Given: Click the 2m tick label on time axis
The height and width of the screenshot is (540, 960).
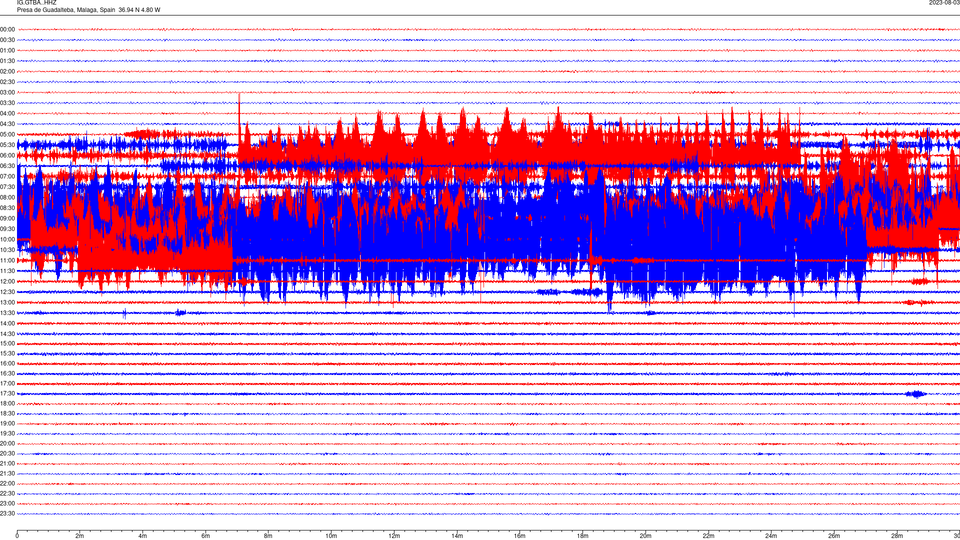Looking at the screenshot, I should click(x=80, y=536).
